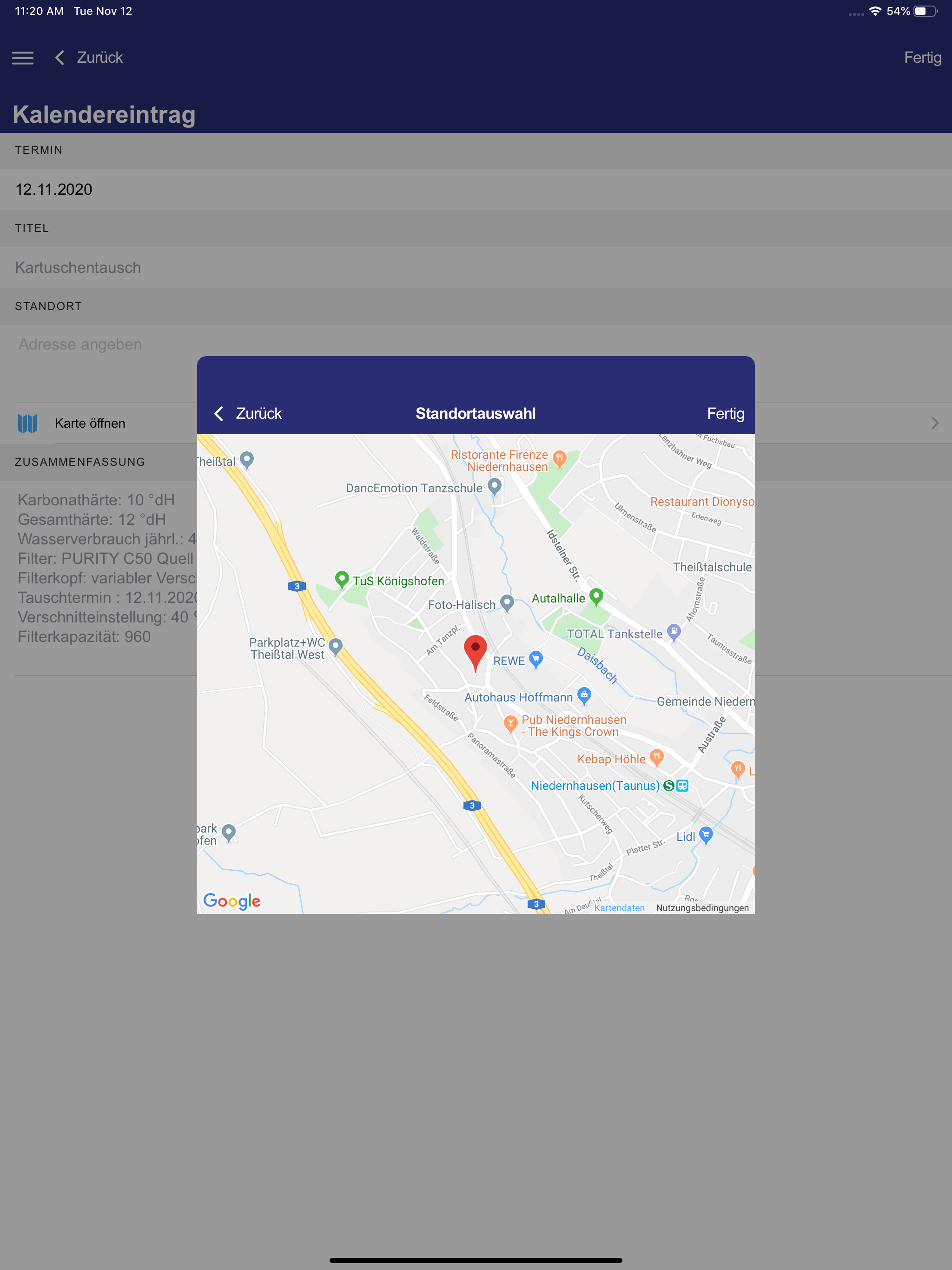Image resolution: width=952 pixels, height=1270 pixels.
Task: Select Lidl shopping marker
Action: tap(706, 835)
